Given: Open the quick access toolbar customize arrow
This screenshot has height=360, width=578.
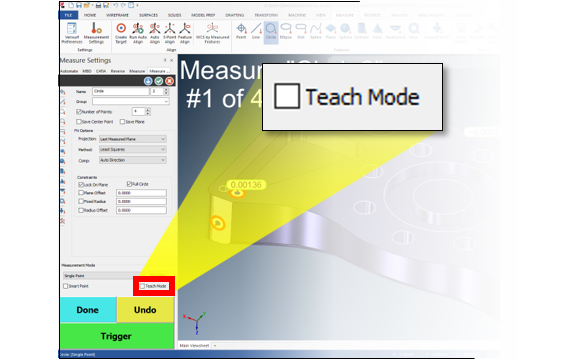Looking at the screenshot, I should (137, 5).
